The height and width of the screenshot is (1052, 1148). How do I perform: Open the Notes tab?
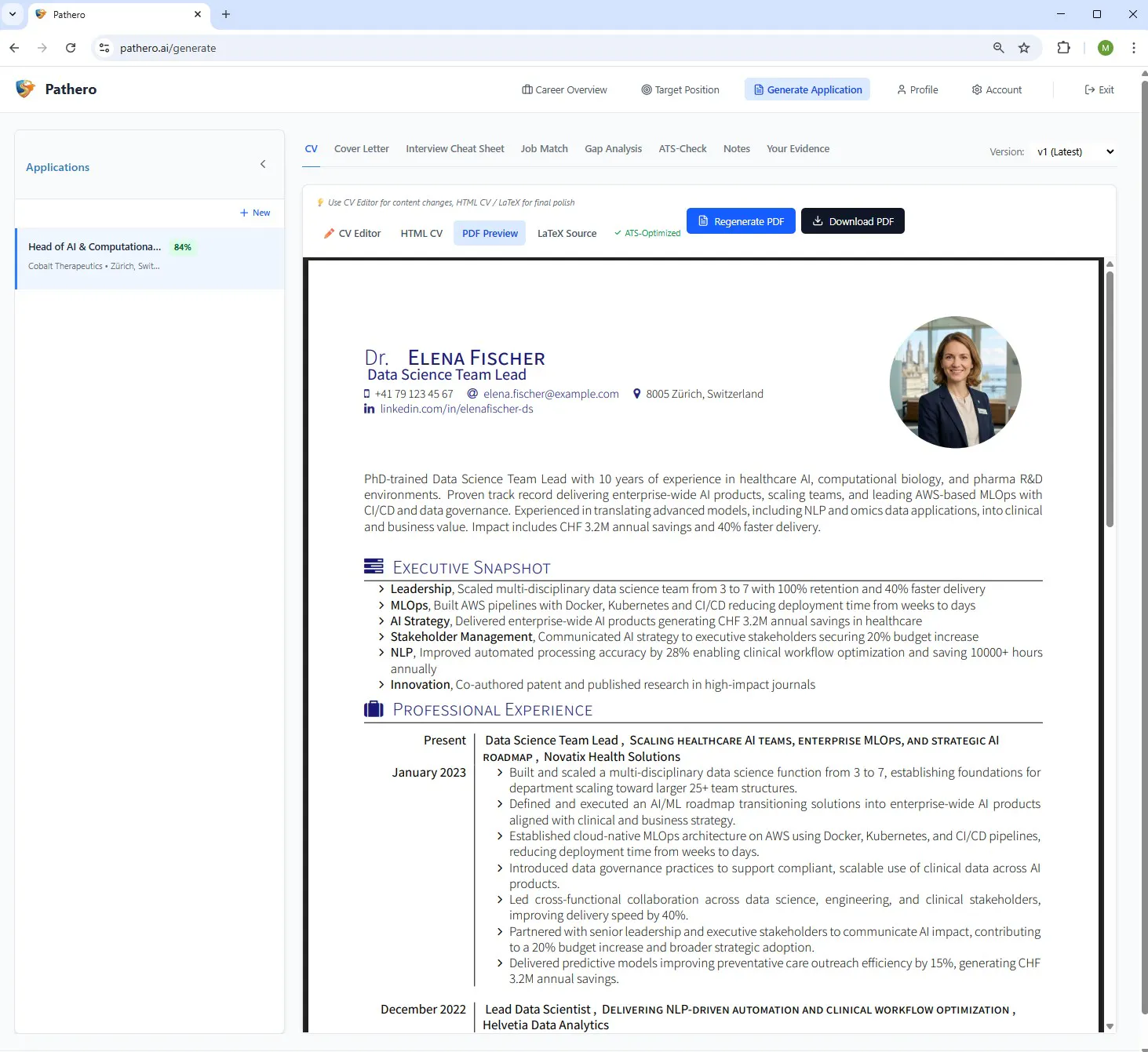click(x=737, y=149)
